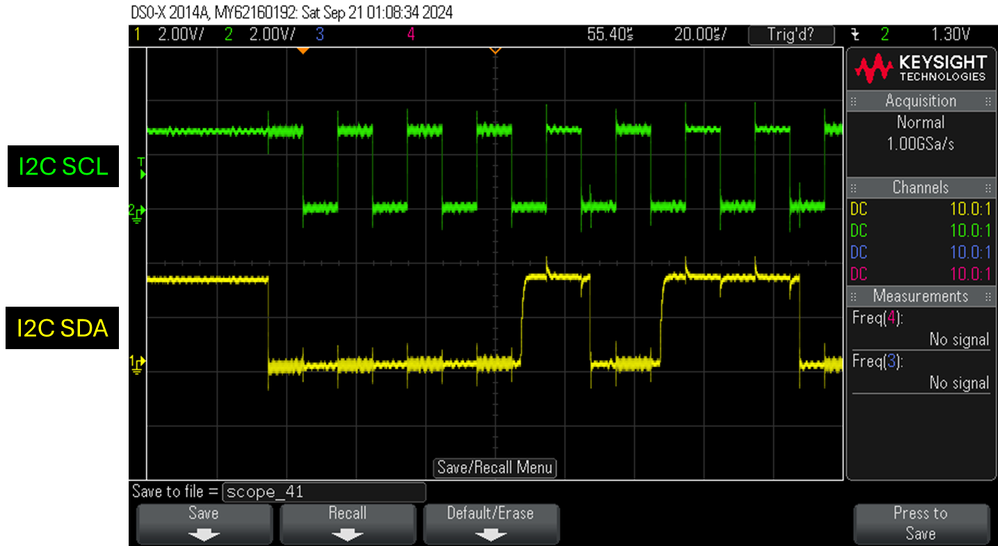Click the solid orange trigger time marker

pos(303,50)
